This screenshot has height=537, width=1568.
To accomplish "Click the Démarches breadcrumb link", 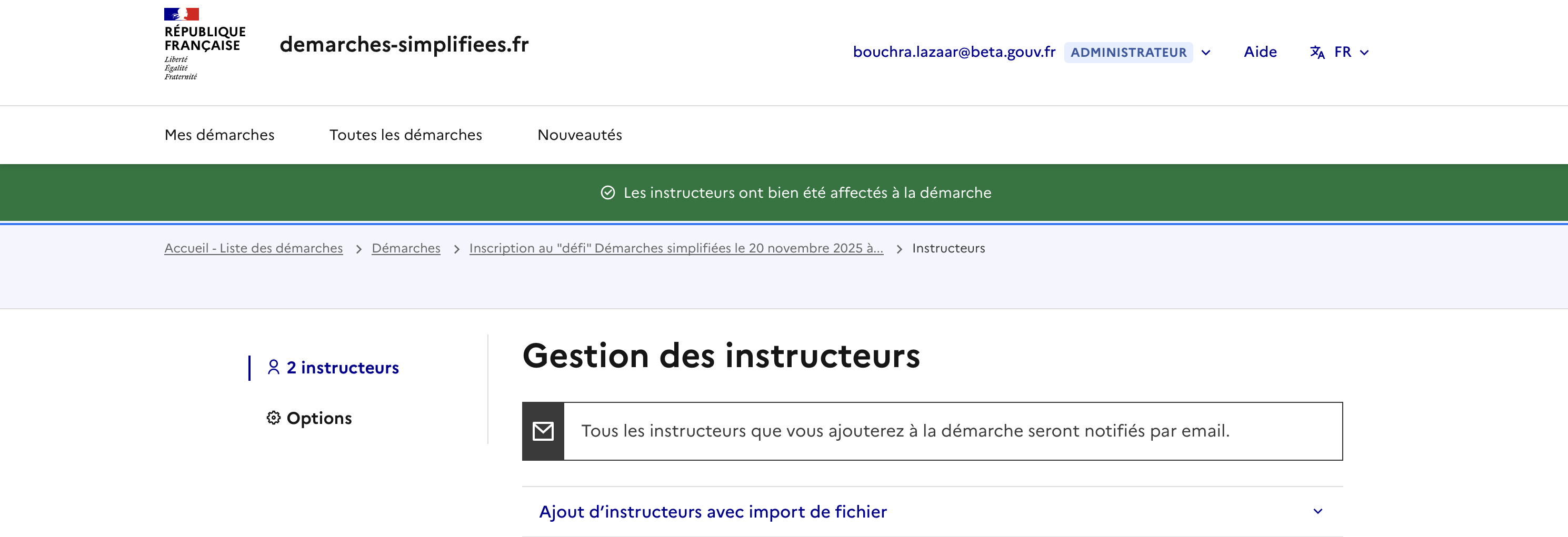I will [x=405, y=248].
